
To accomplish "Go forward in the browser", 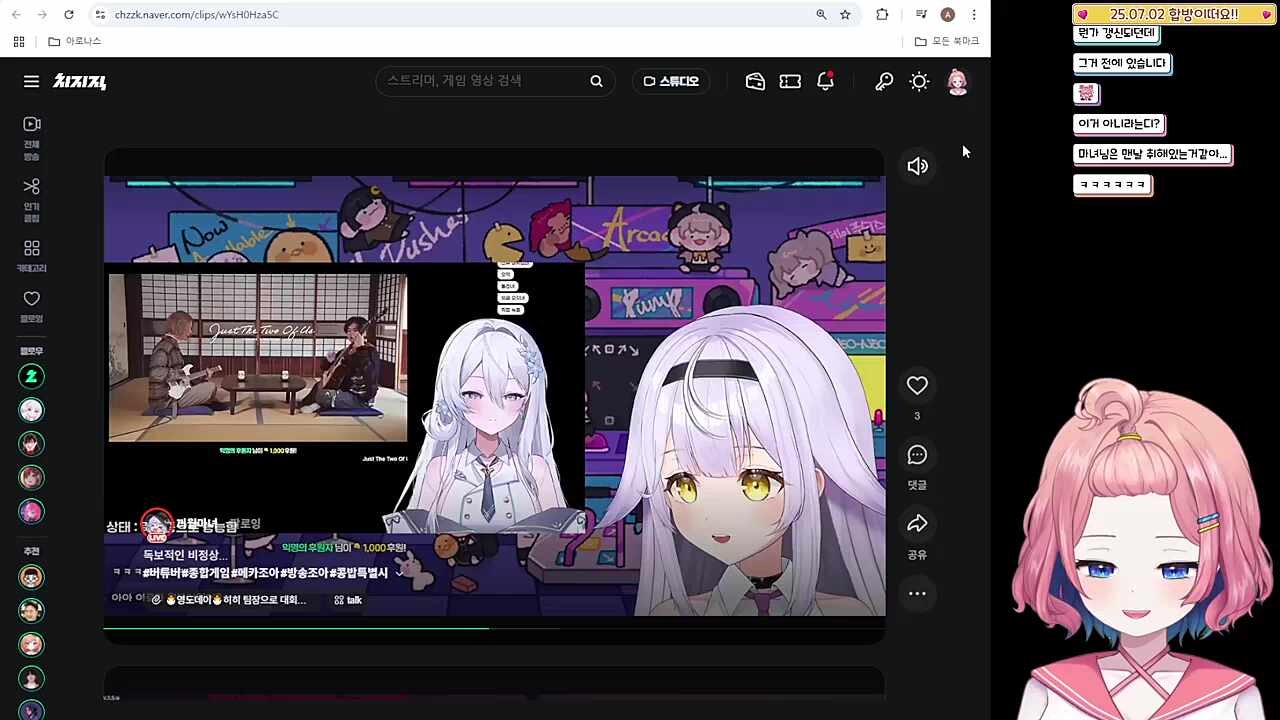I will (42, 14).
